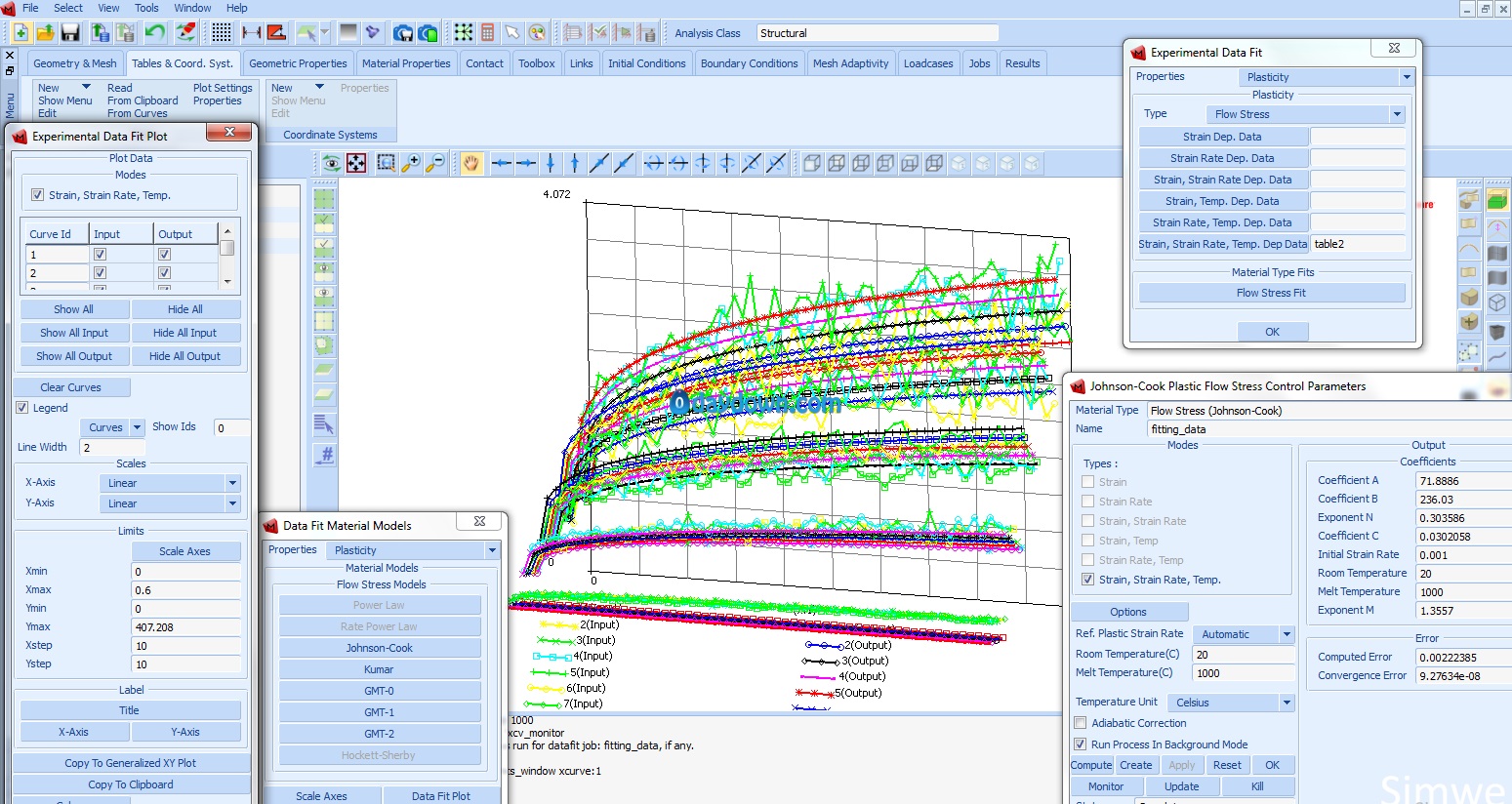The height and width of the screenshot is (804, 1512).
Task: Open Plasticity dropdown in Data Fit Material Models
Action: click(412, 550)
